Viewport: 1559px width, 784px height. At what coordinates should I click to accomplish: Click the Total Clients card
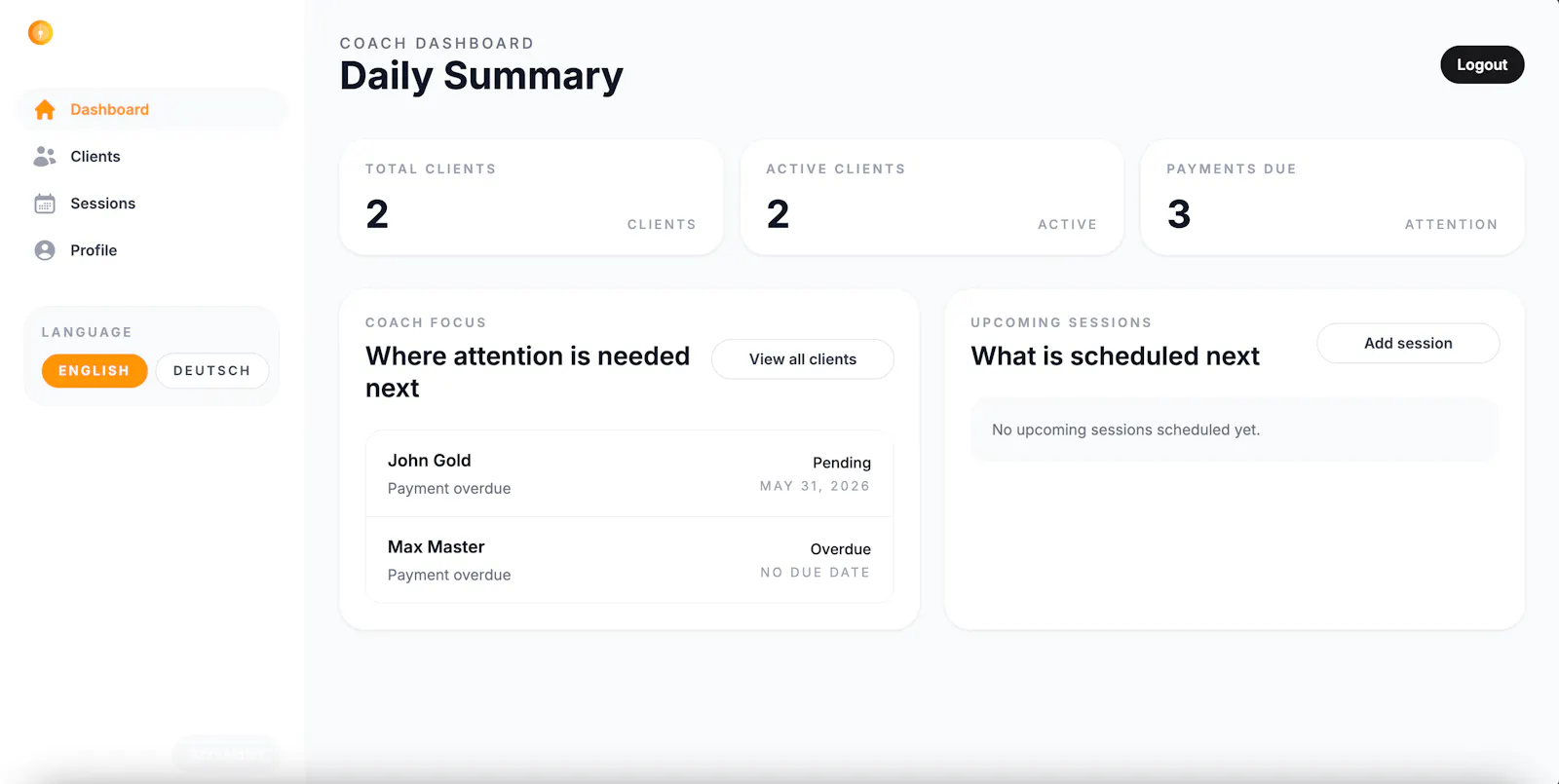click(x=531, y=198)
